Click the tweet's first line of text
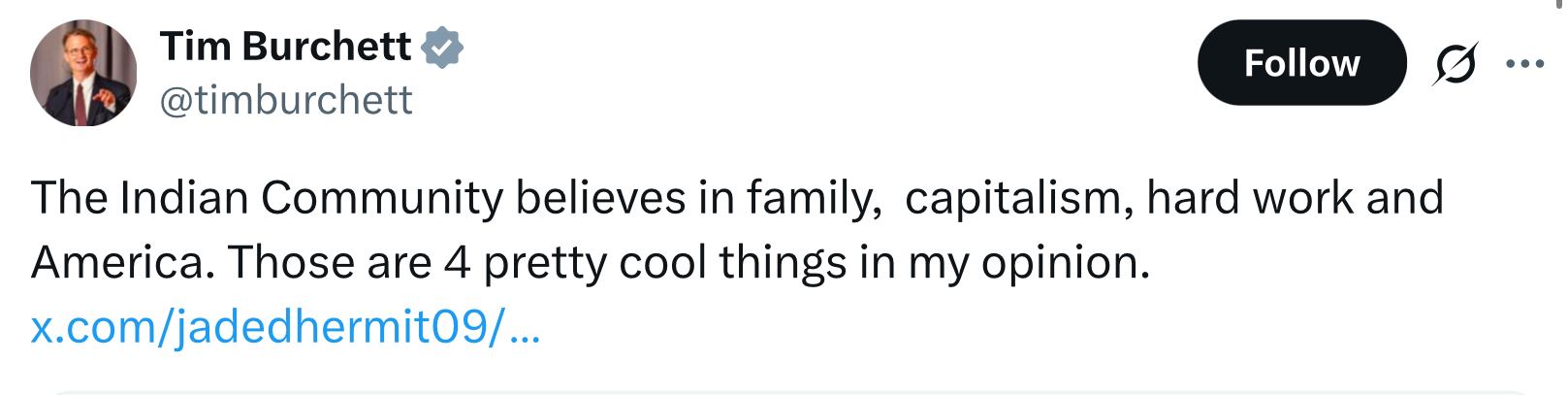Viewport: 1568px width, 395px height. (737, 198)
